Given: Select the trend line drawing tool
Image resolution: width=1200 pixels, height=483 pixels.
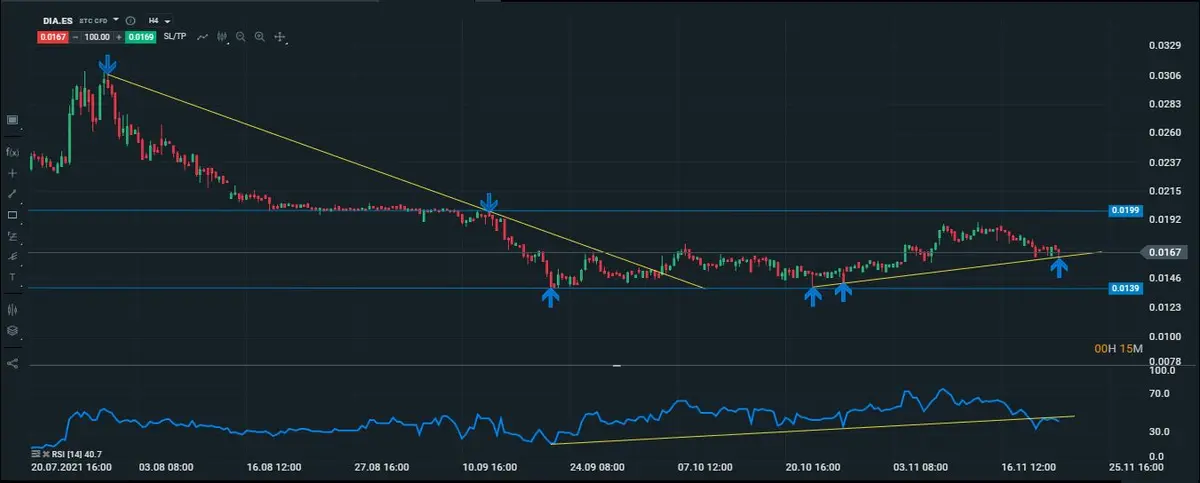Looking at the screenshot, I should (x=13, y=194).
